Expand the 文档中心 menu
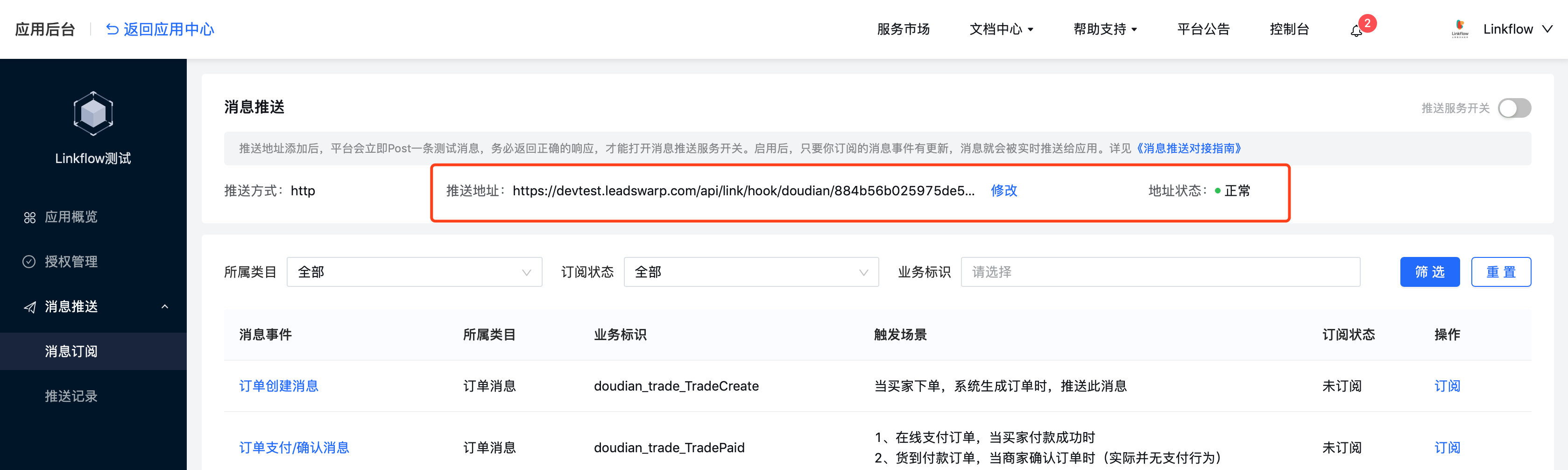Viewport: 1568px width, 470px height. [x=1001, y=29]
